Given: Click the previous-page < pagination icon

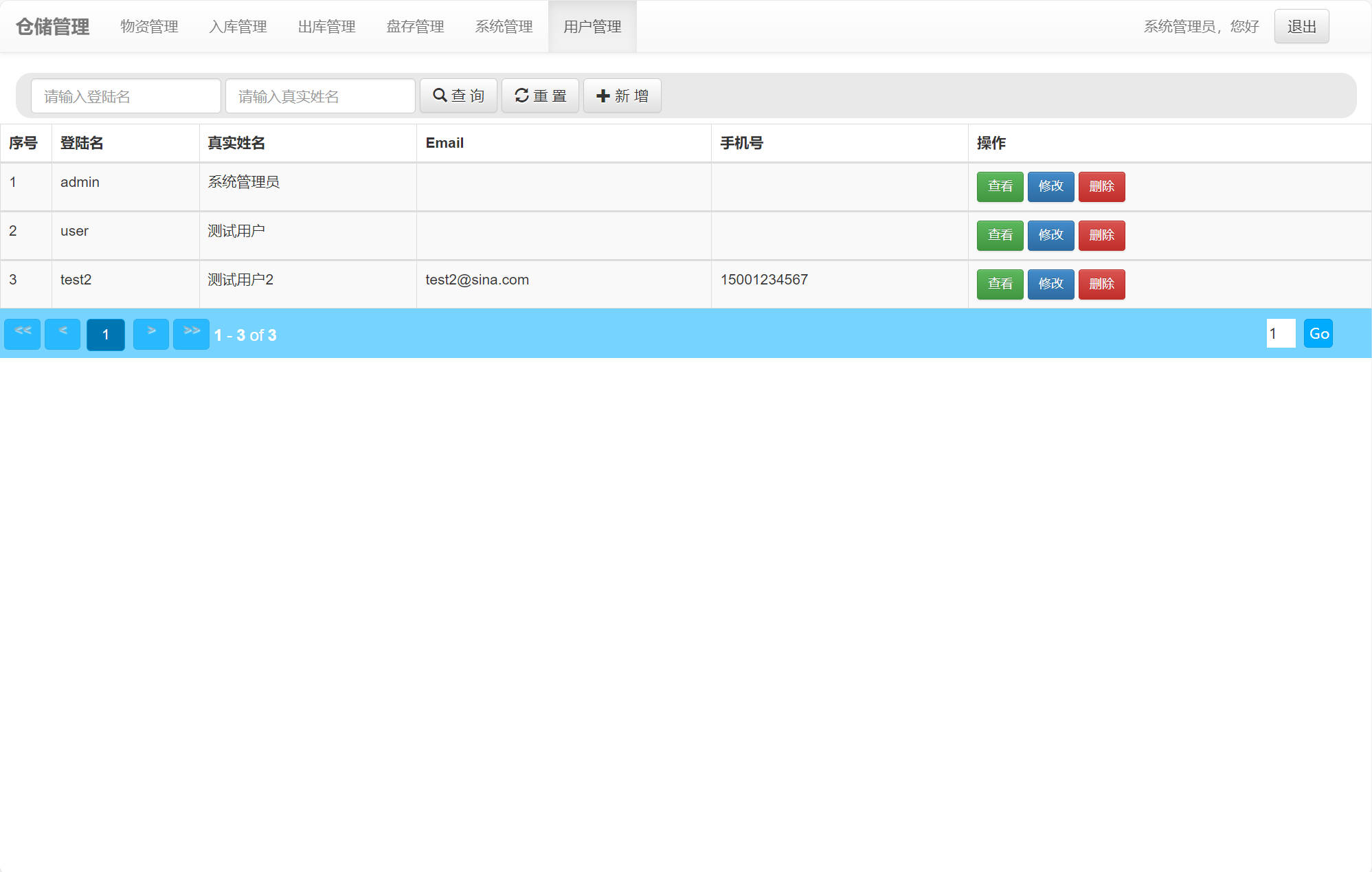Looking at the screenshot, I should pos(61,333).
